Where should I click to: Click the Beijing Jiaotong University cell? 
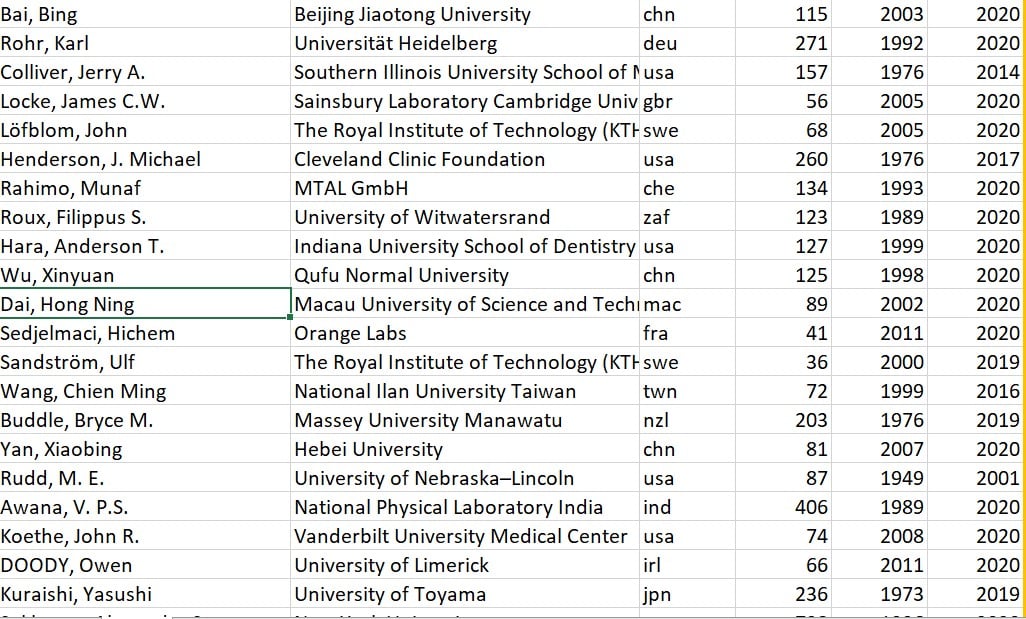pyautogui.click(x=465, y=14)
